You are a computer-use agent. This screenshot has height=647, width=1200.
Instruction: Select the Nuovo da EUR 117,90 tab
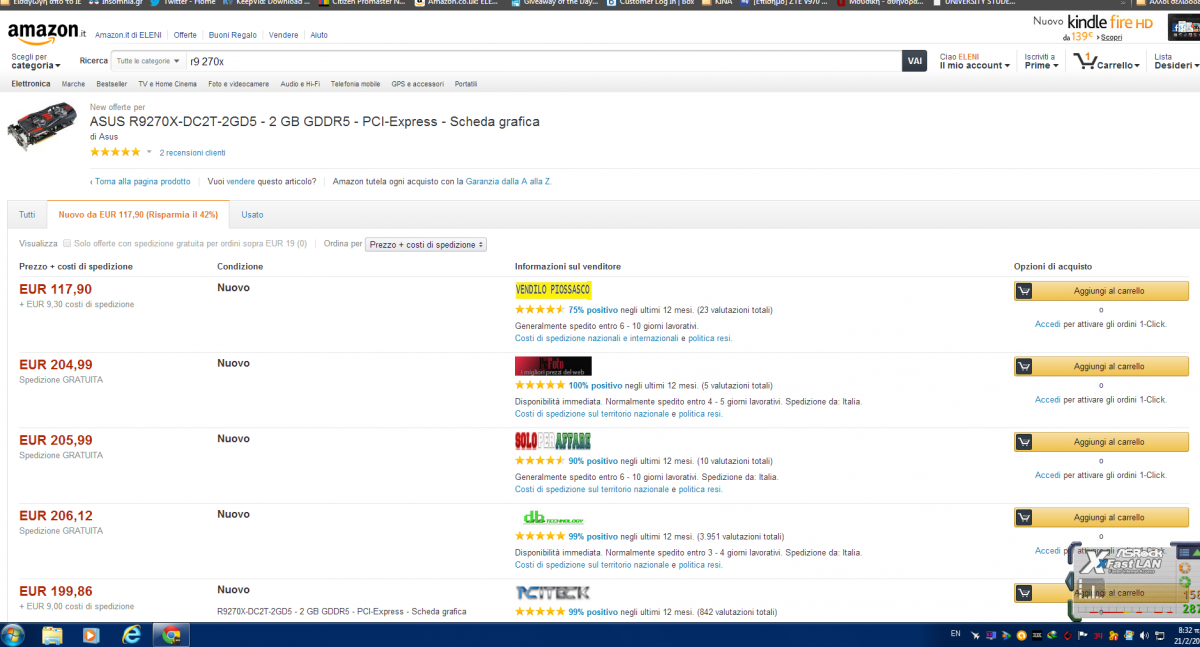138,214
